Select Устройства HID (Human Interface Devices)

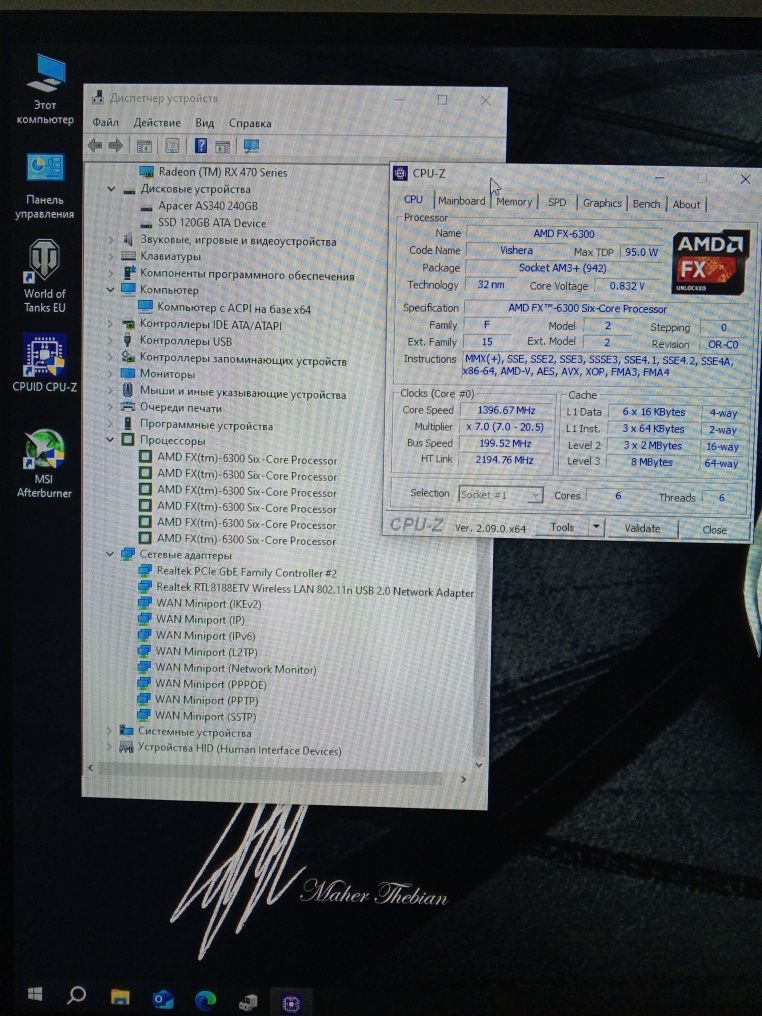coord(239,749)
